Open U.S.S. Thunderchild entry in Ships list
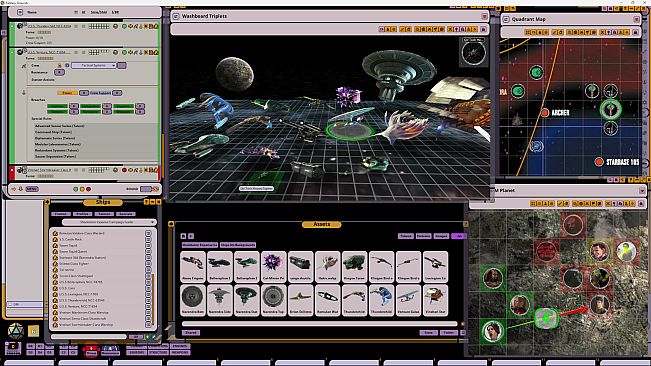This screenshot has height=366, width=651. (82, 300)
